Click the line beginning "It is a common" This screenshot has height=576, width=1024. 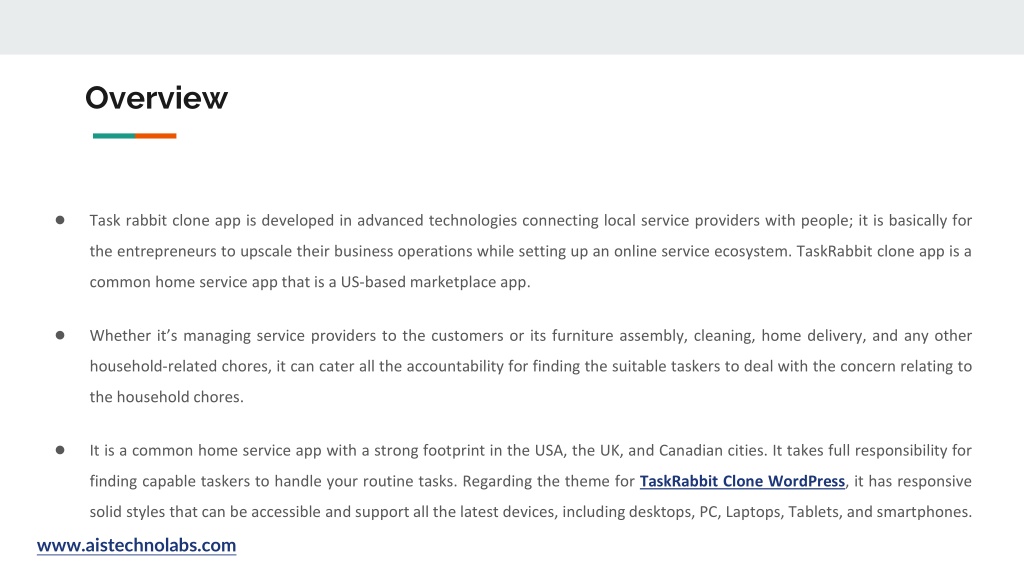pos(531,451)
